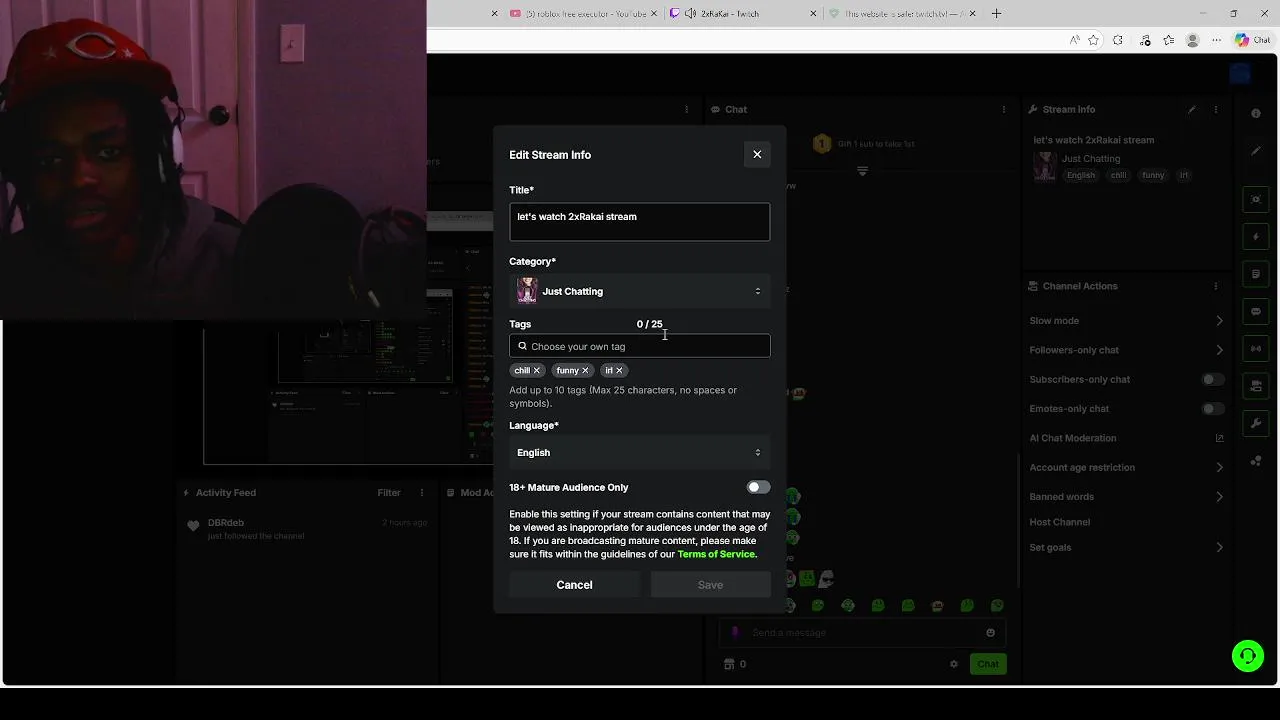This screenshot has width=1280, height=720.
Task: Click the green headset help bubble
Action: [1248, 656]
